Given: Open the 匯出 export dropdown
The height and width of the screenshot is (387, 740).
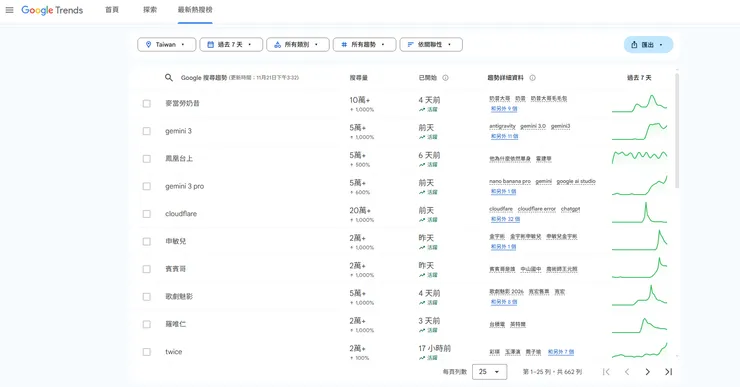Looking at the screenshot, I should point(648,44).
